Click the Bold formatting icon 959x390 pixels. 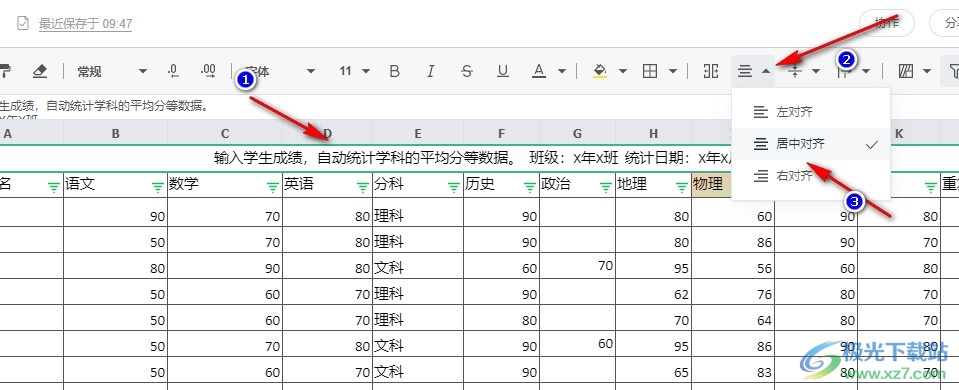point(394,72)
